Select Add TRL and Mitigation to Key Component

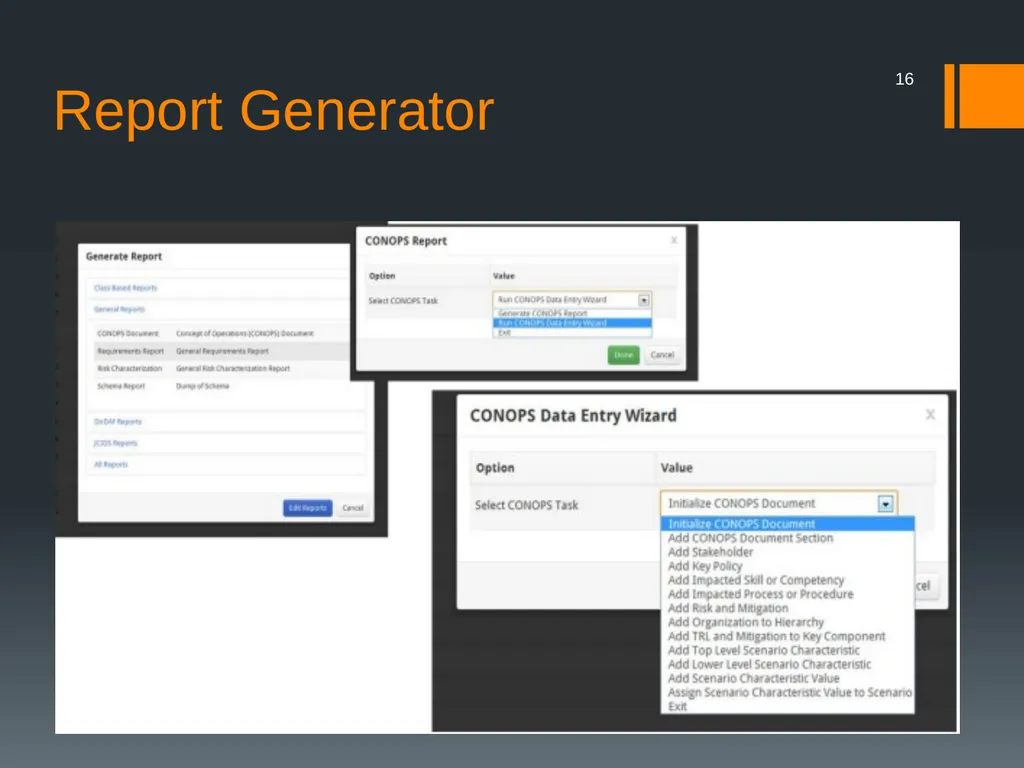[x=788, y=637]
